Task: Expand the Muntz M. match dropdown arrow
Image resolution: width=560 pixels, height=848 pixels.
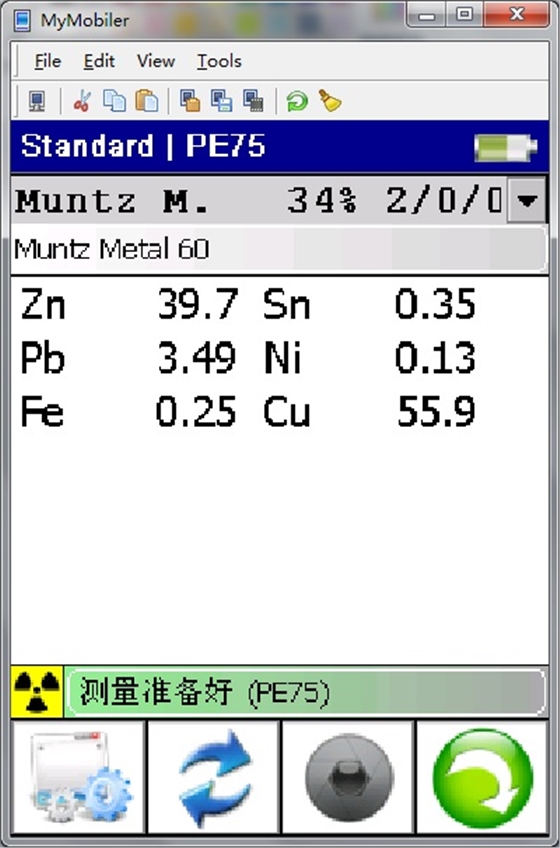Action: pos(527,201)
